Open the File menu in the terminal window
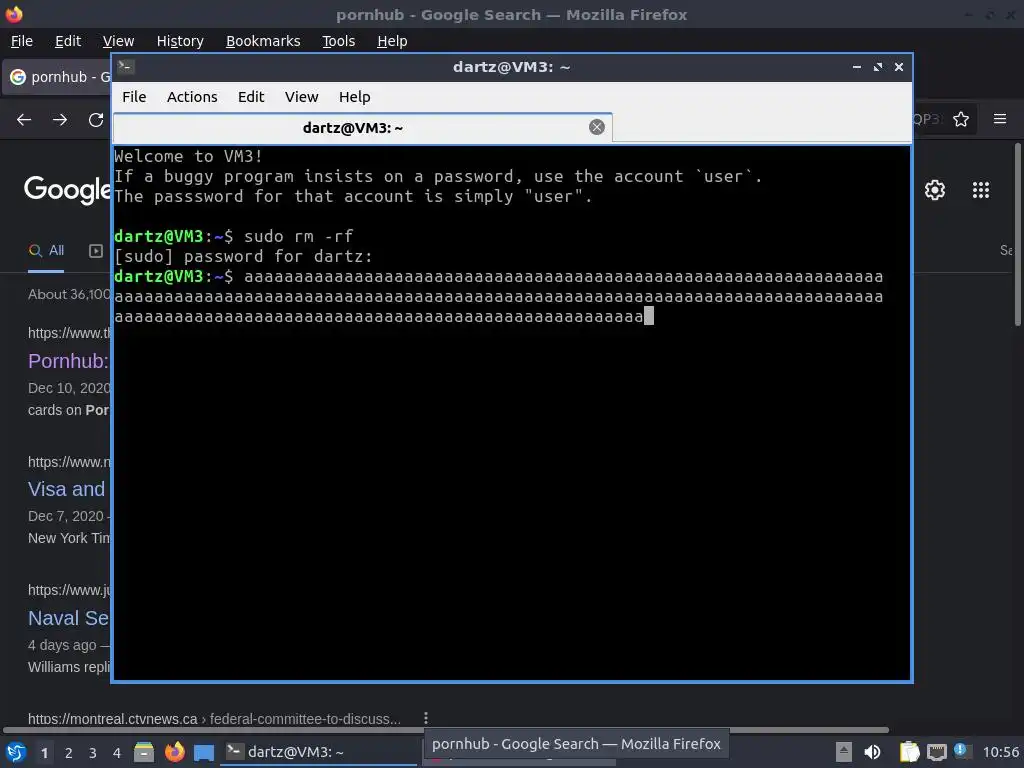Image resolution: width=1024 pixels, height=768 pixels. 134,97
